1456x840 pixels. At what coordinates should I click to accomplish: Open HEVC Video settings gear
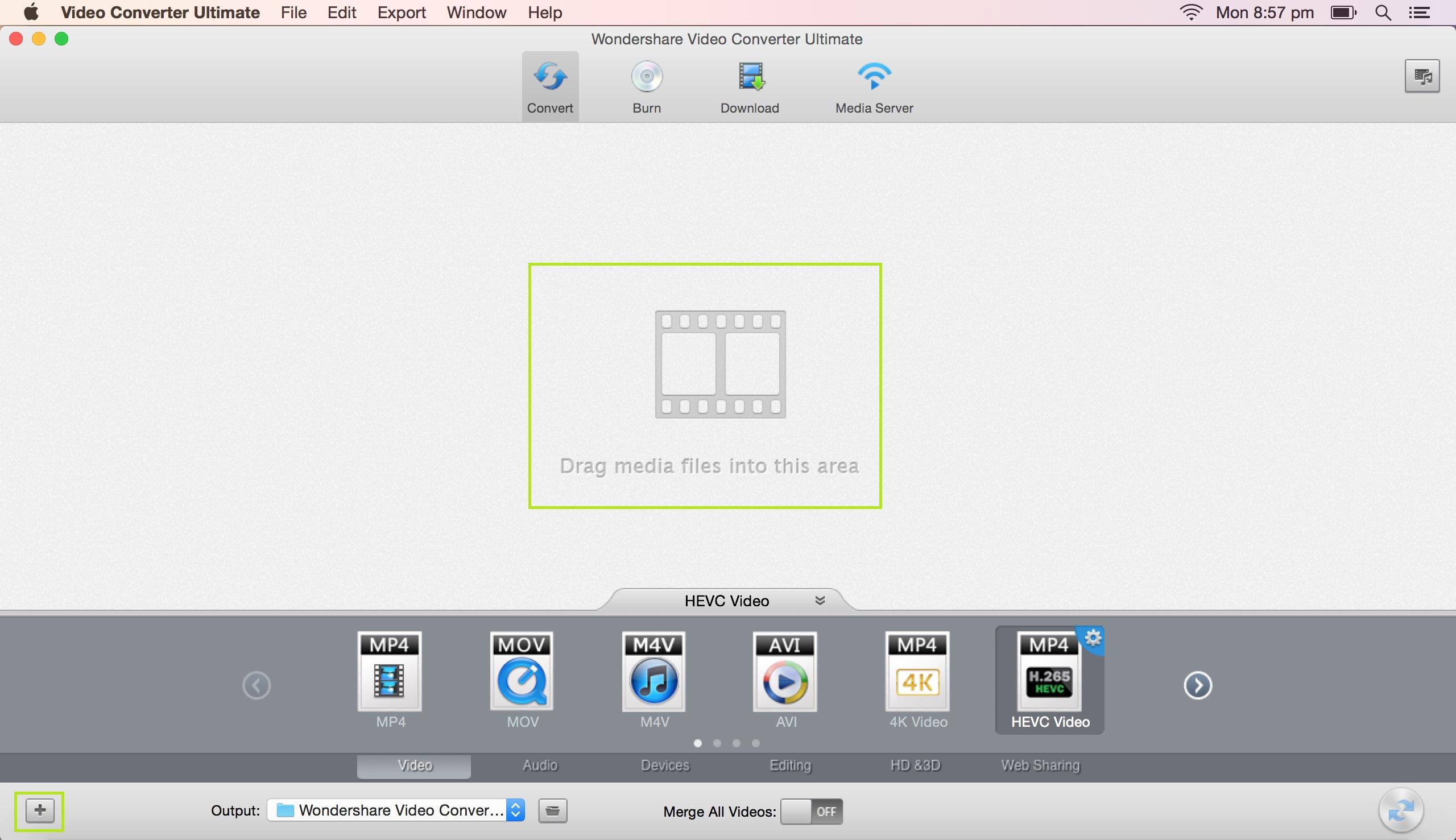pos(1093,639)
